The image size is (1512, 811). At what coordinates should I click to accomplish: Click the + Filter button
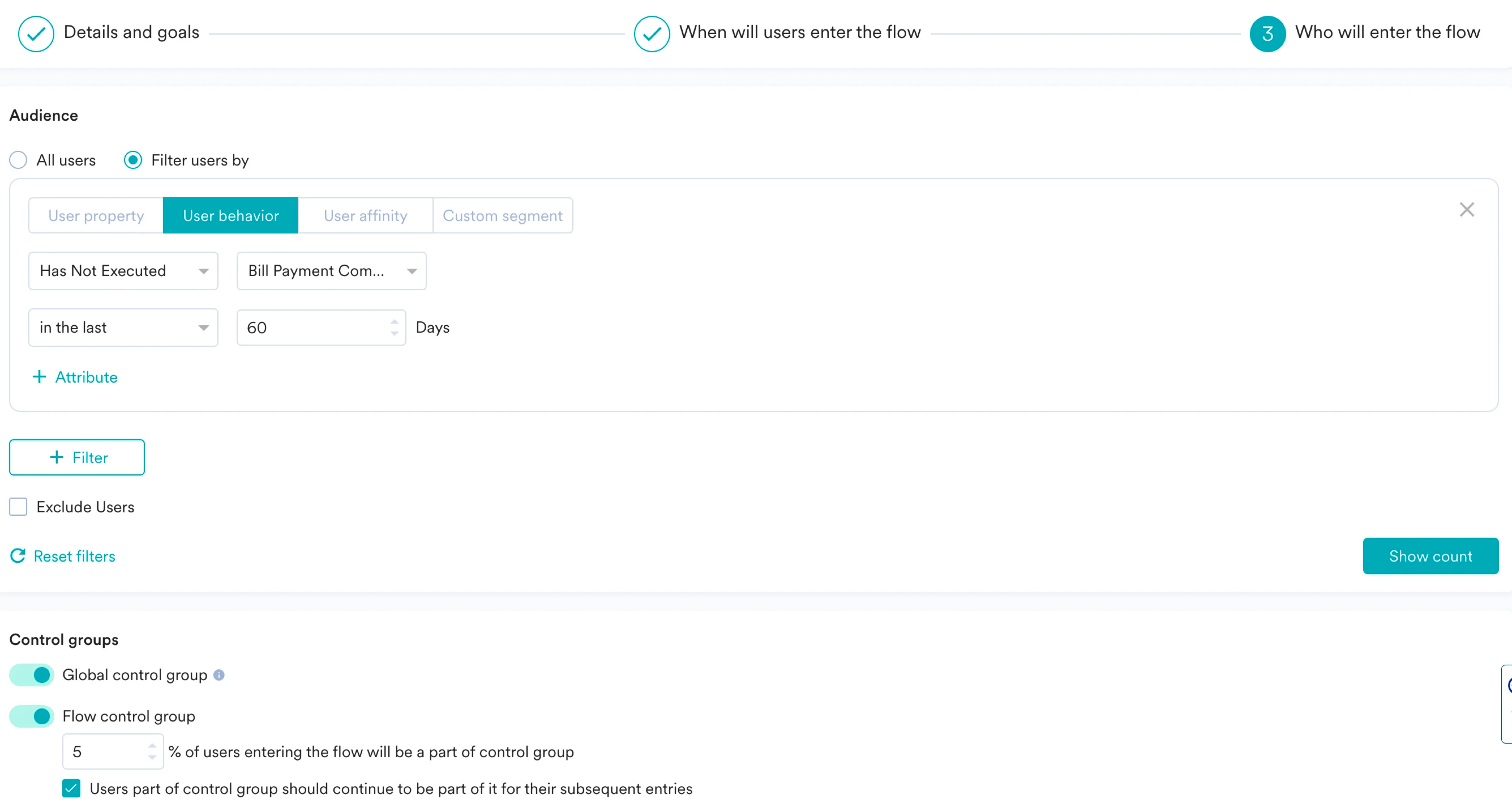tap(77, 458)
